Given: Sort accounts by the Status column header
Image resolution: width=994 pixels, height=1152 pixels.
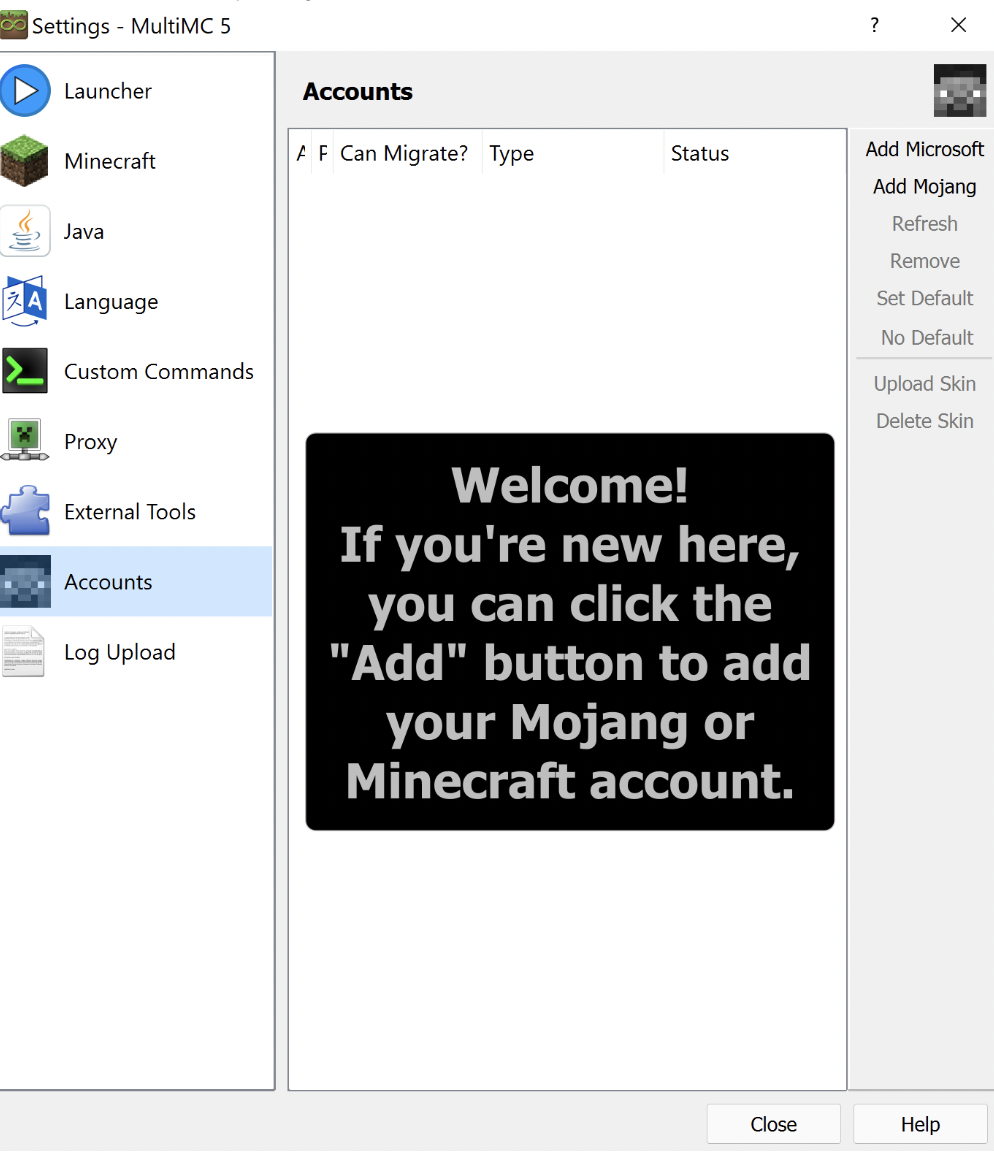Looking at the screenshot, I should 754,153.
